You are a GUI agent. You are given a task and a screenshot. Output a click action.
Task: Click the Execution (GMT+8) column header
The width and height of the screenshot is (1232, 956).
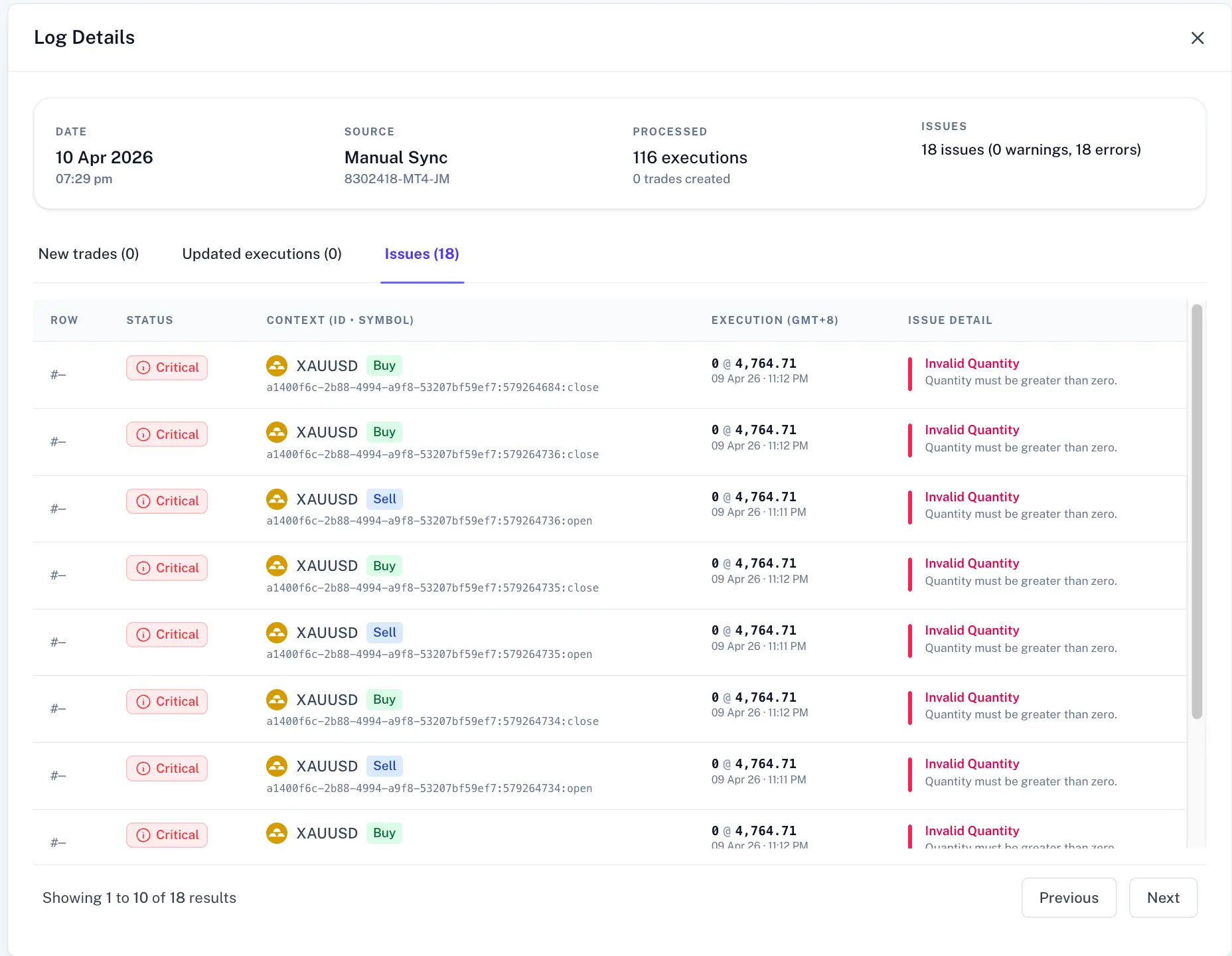pos(774,320)
